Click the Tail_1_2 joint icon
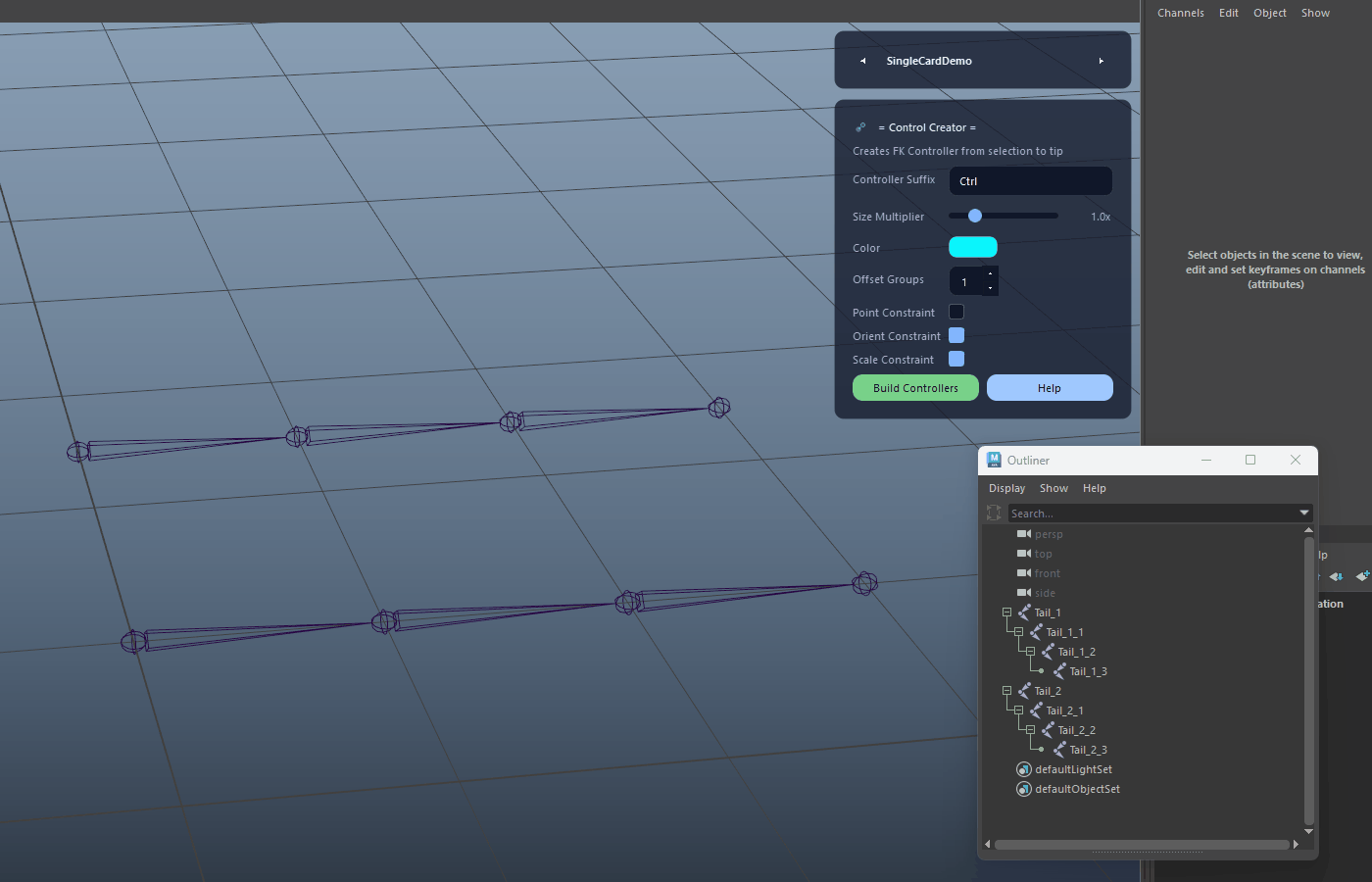The image size is (1372, 882). [x=1048, y=652]
